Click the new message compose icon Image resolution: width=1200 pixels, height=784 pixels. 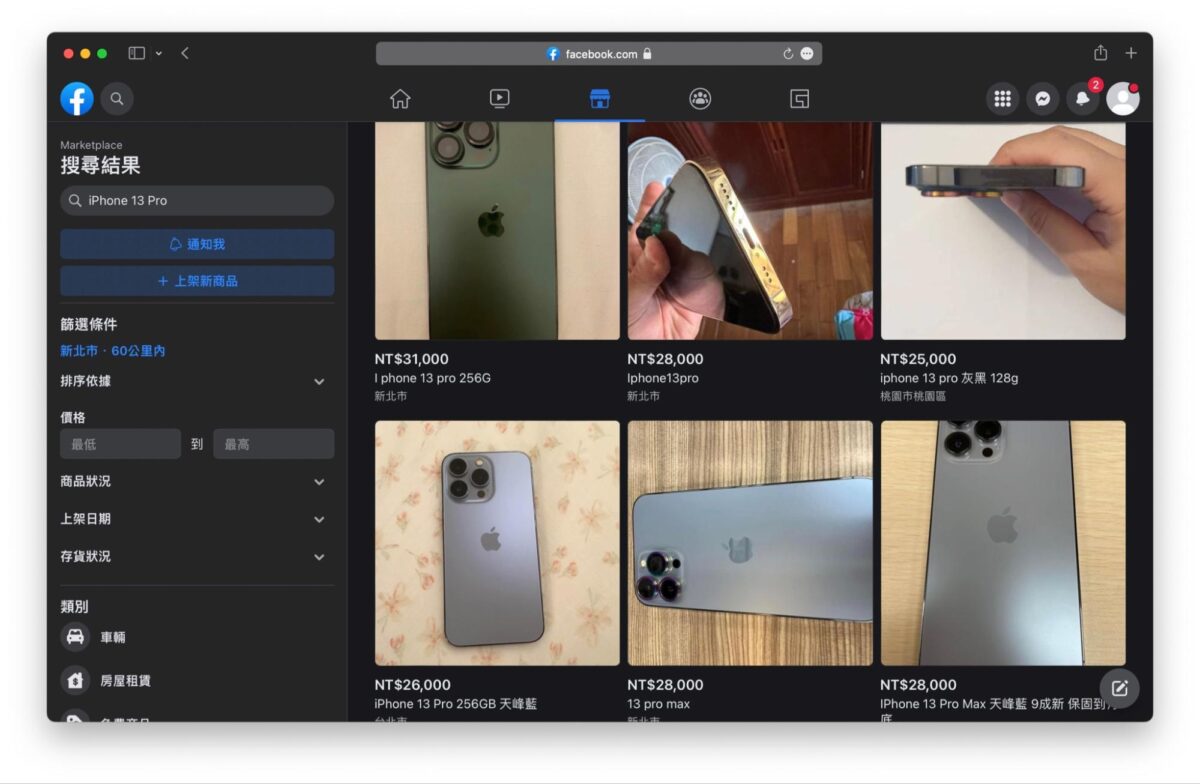pyautogui.click(x=1120, y=688)
